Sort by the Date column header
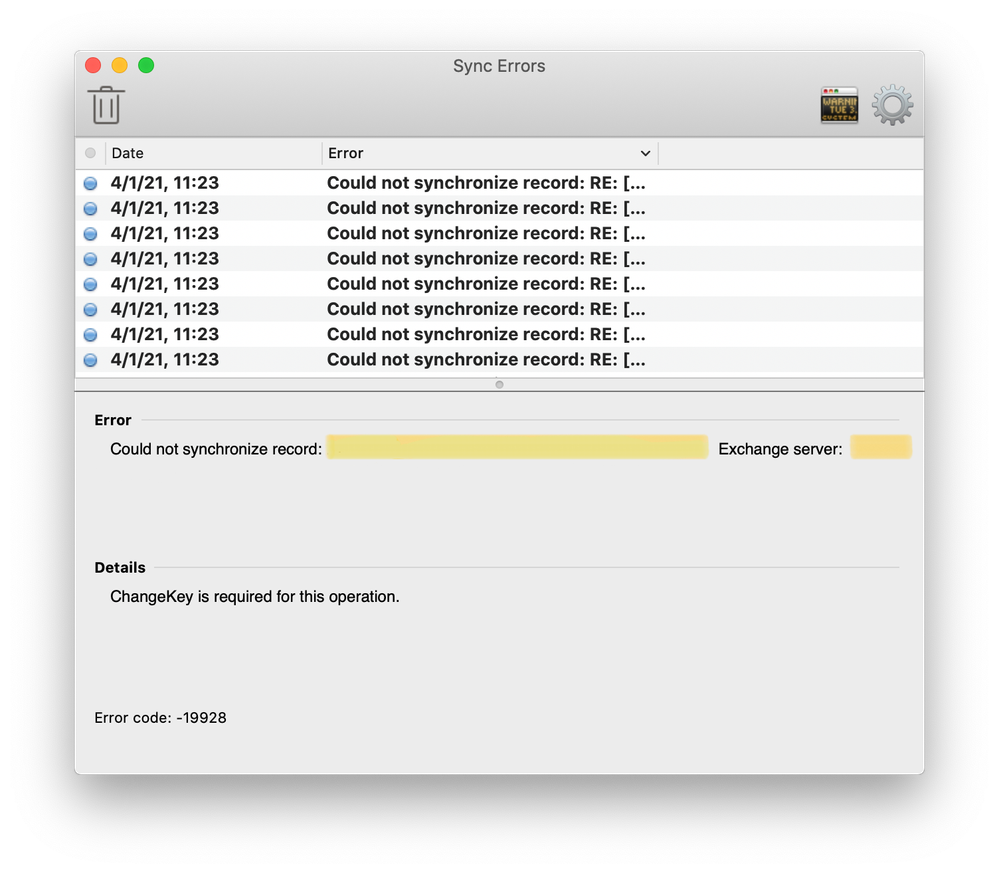 pos(213,153)
